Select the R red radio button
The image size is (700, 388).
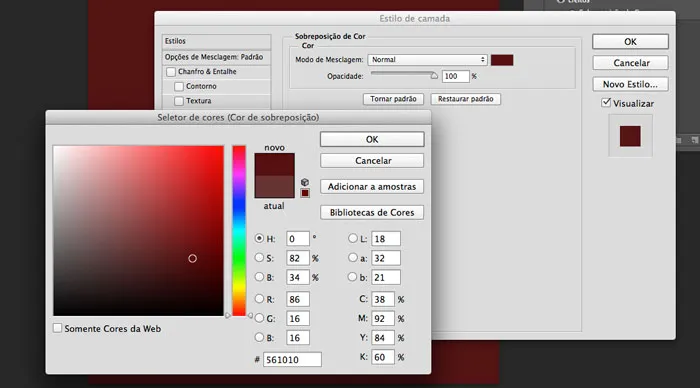(x=259, y=299)
